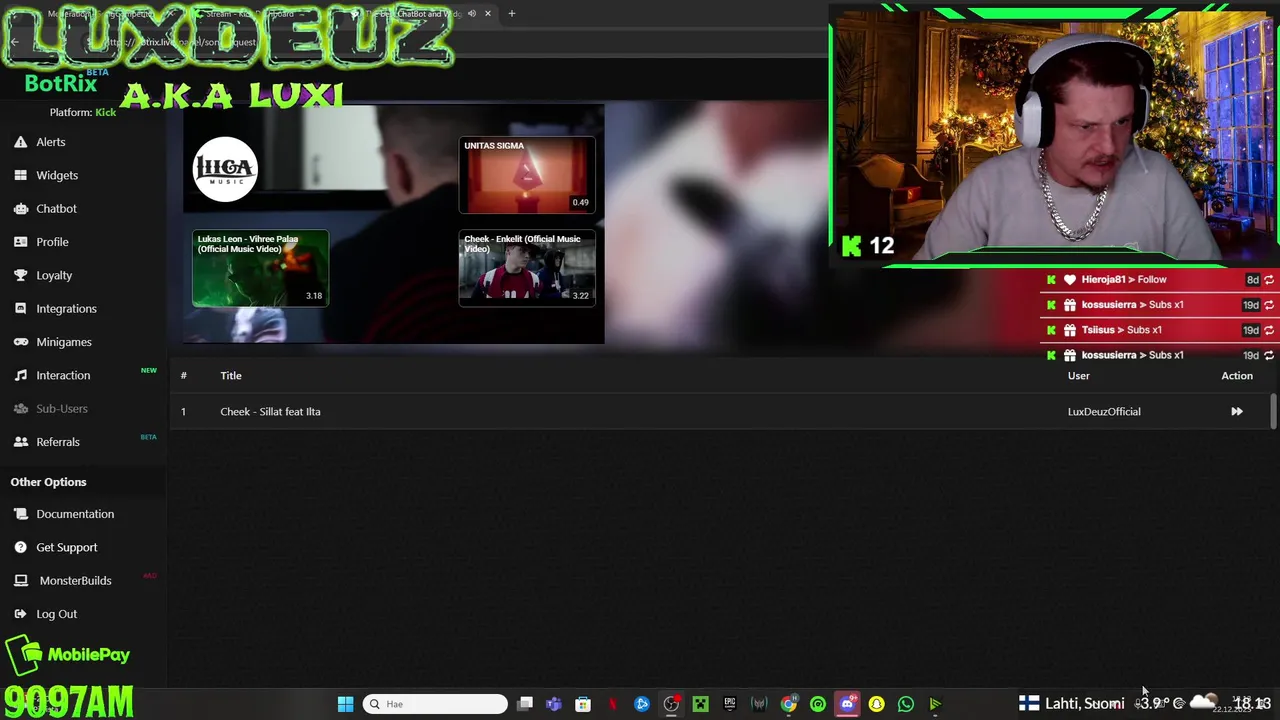The height and width of the screenshot is (720, 1280).
Task: Open OBS Studio from the taskbar
Action: click(x=671, y=704)
